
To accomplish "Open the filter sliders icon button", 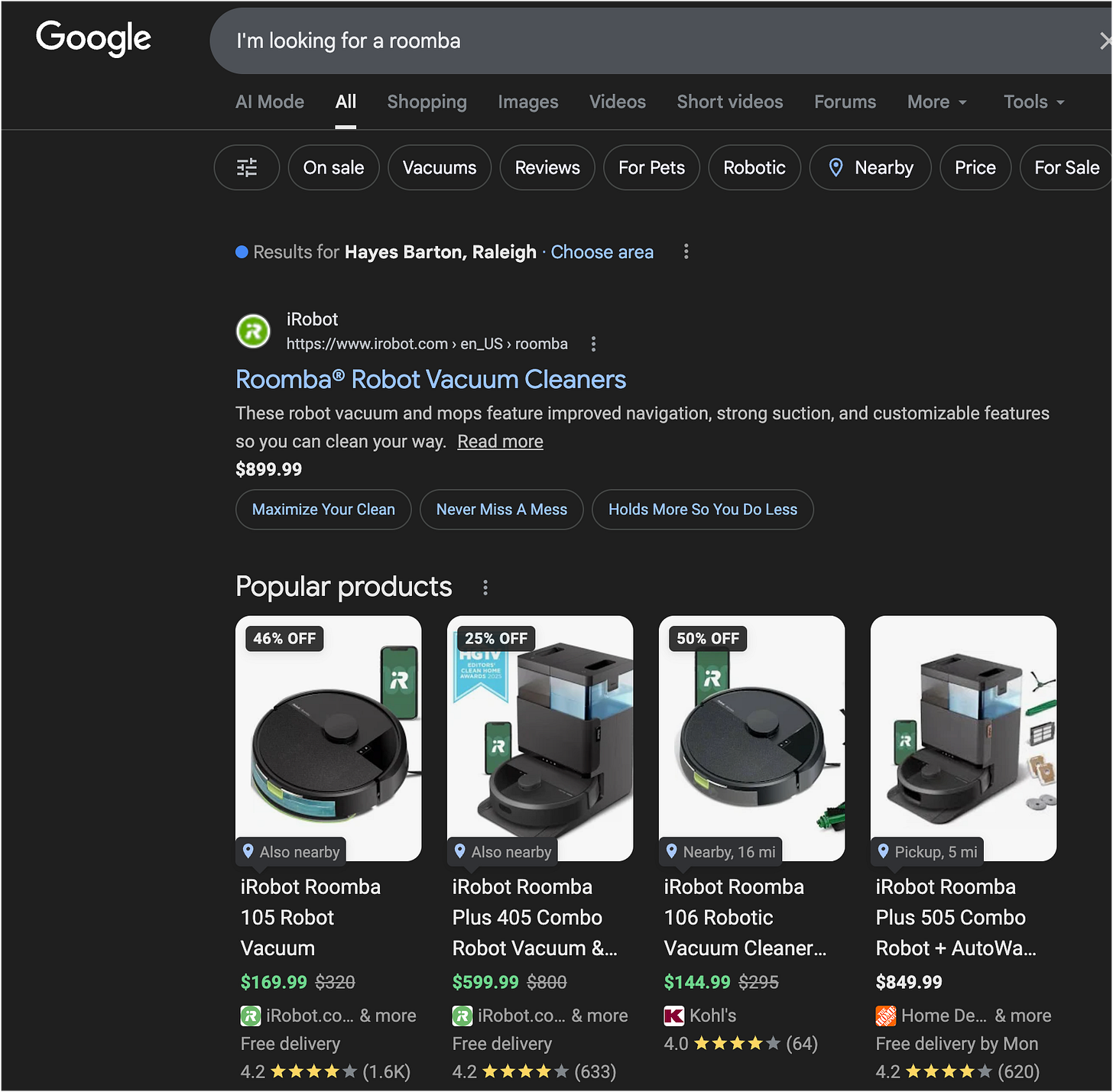I will [x=247, y=167].
